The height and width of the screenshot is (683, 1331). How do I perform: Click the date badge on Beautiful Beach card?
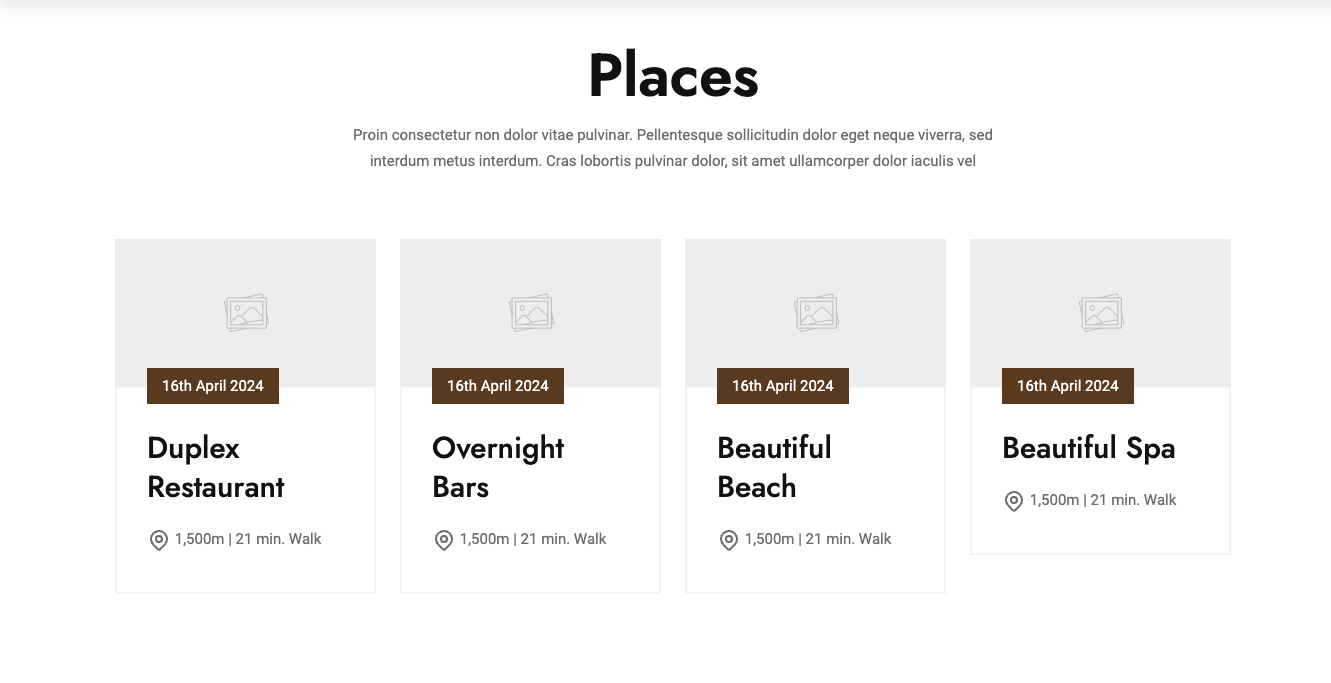pos(783,386)
